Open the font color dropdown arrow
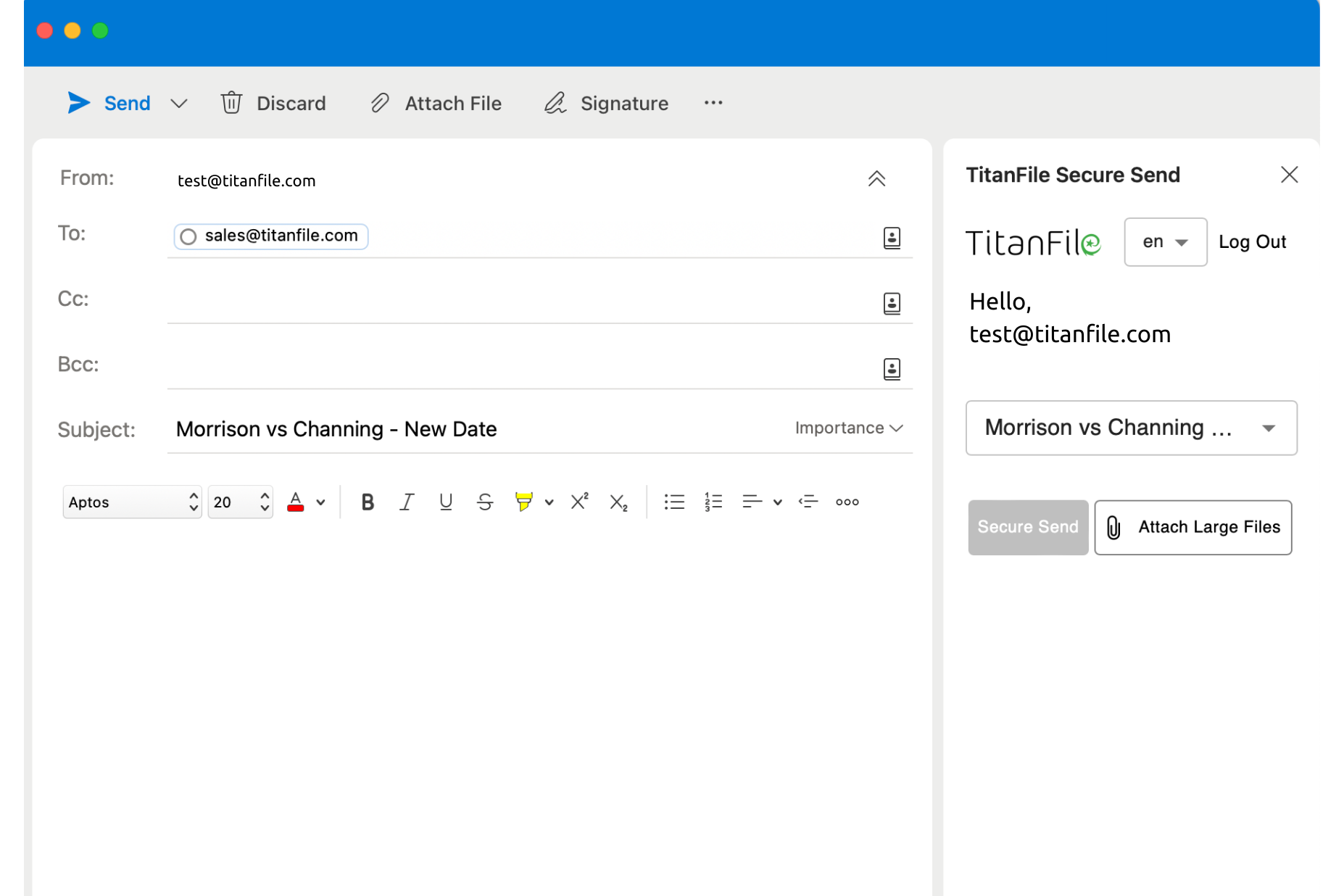 click(320, 502)
